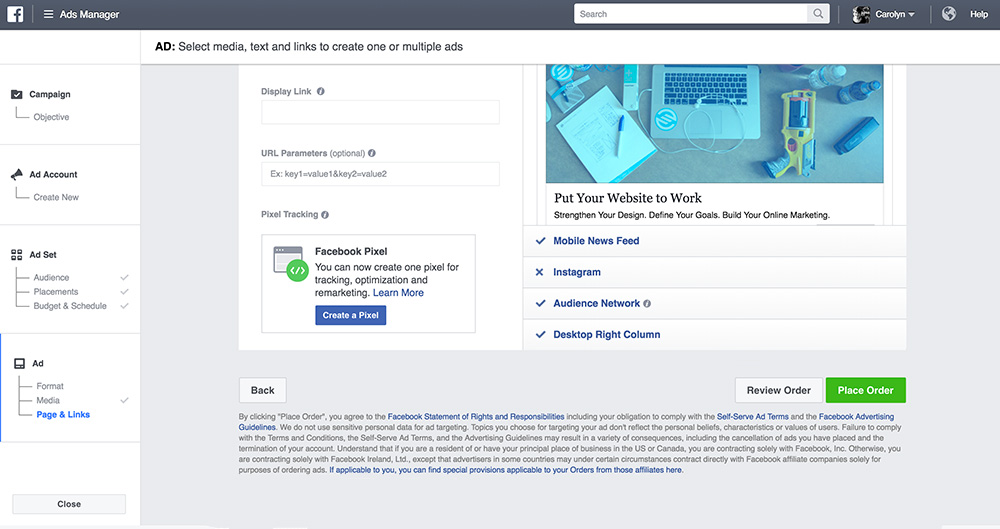The height and width of the screenshot is (529, 1000).
Task: Open the Ads Manager hamburger menu
Action: 48,14
